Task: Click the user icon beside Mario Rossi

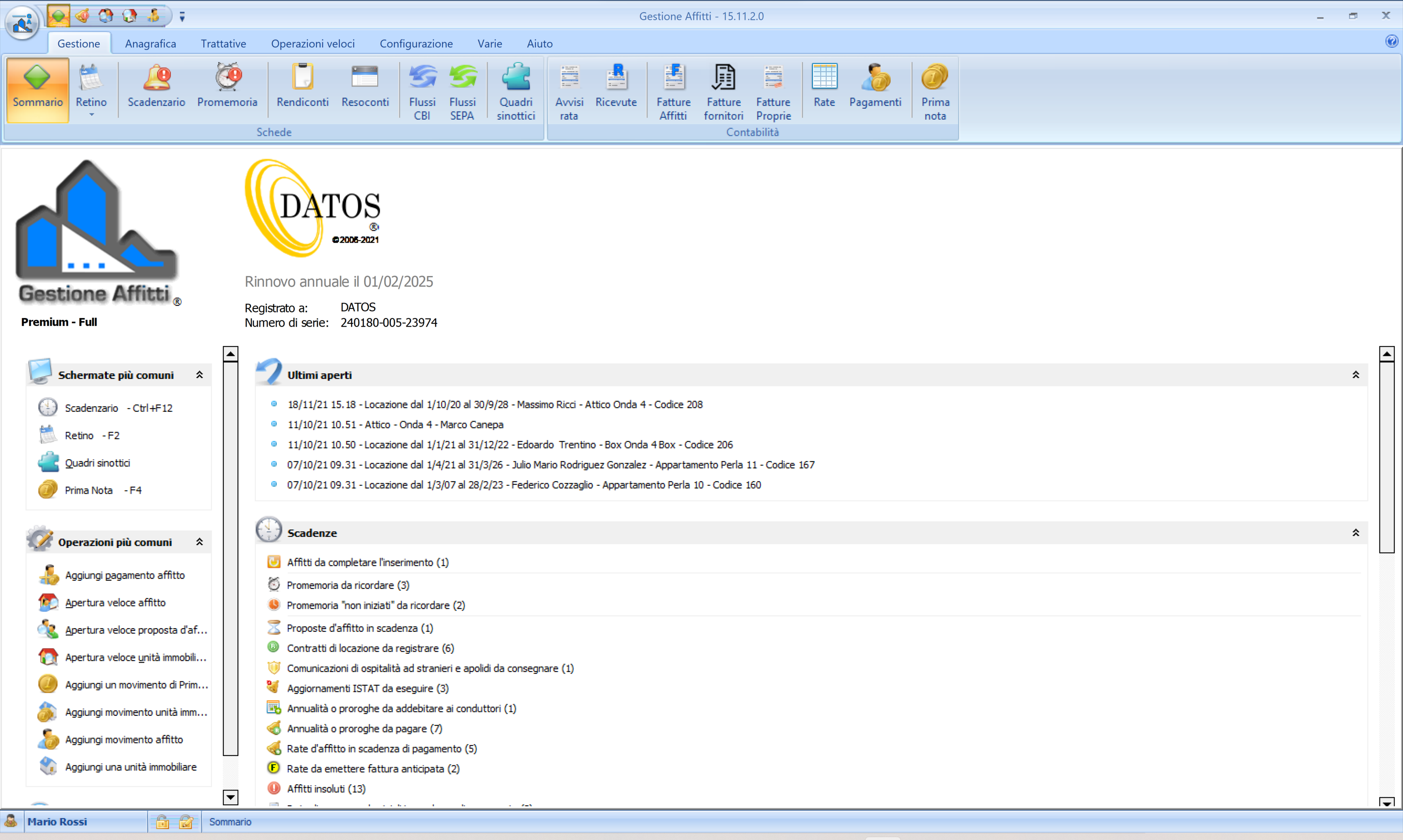Action: coord(11,821)
